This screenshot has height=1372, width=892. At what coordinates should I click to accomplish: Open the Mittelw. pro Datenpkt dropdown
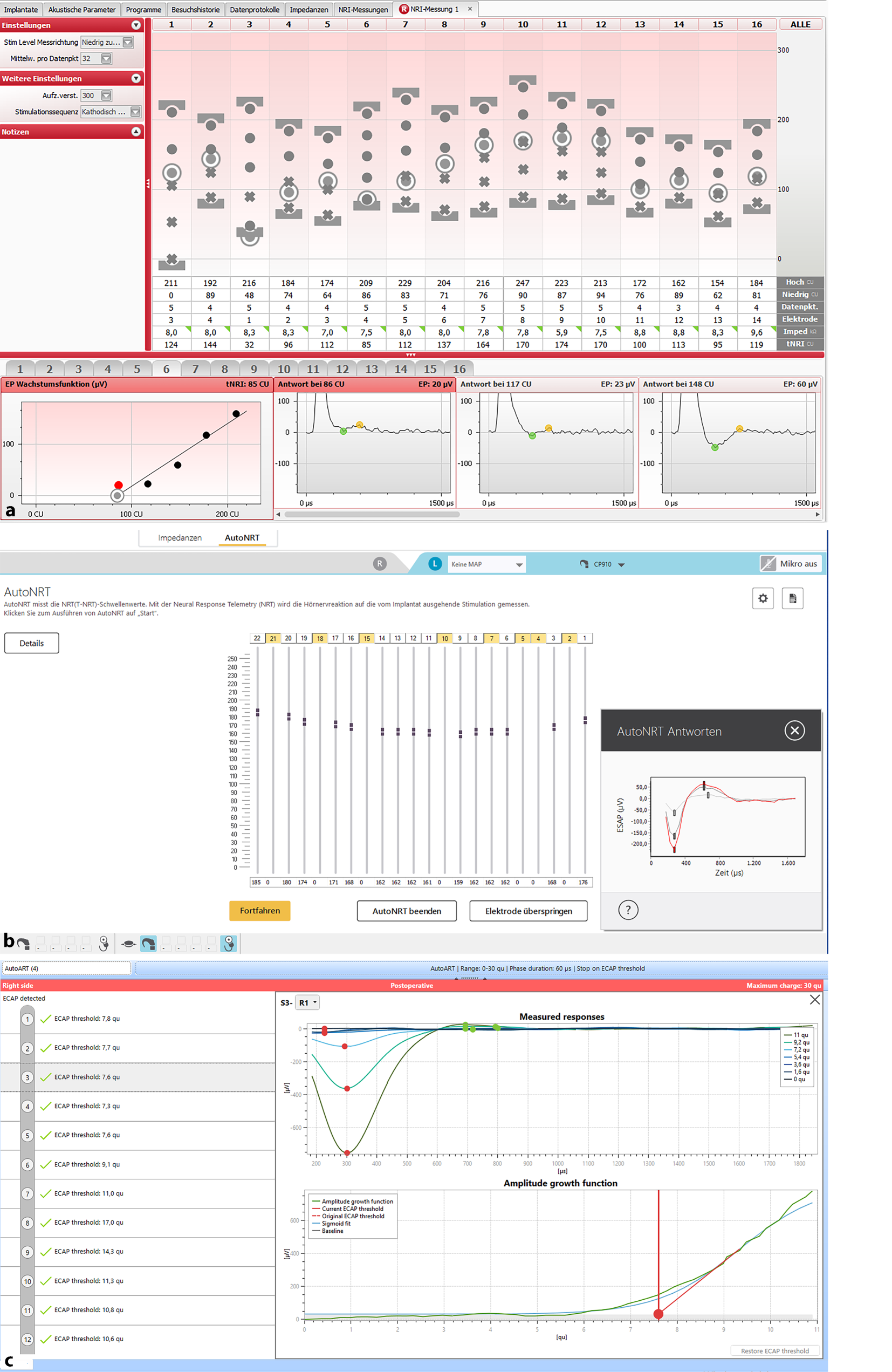[x=106, y=58]
